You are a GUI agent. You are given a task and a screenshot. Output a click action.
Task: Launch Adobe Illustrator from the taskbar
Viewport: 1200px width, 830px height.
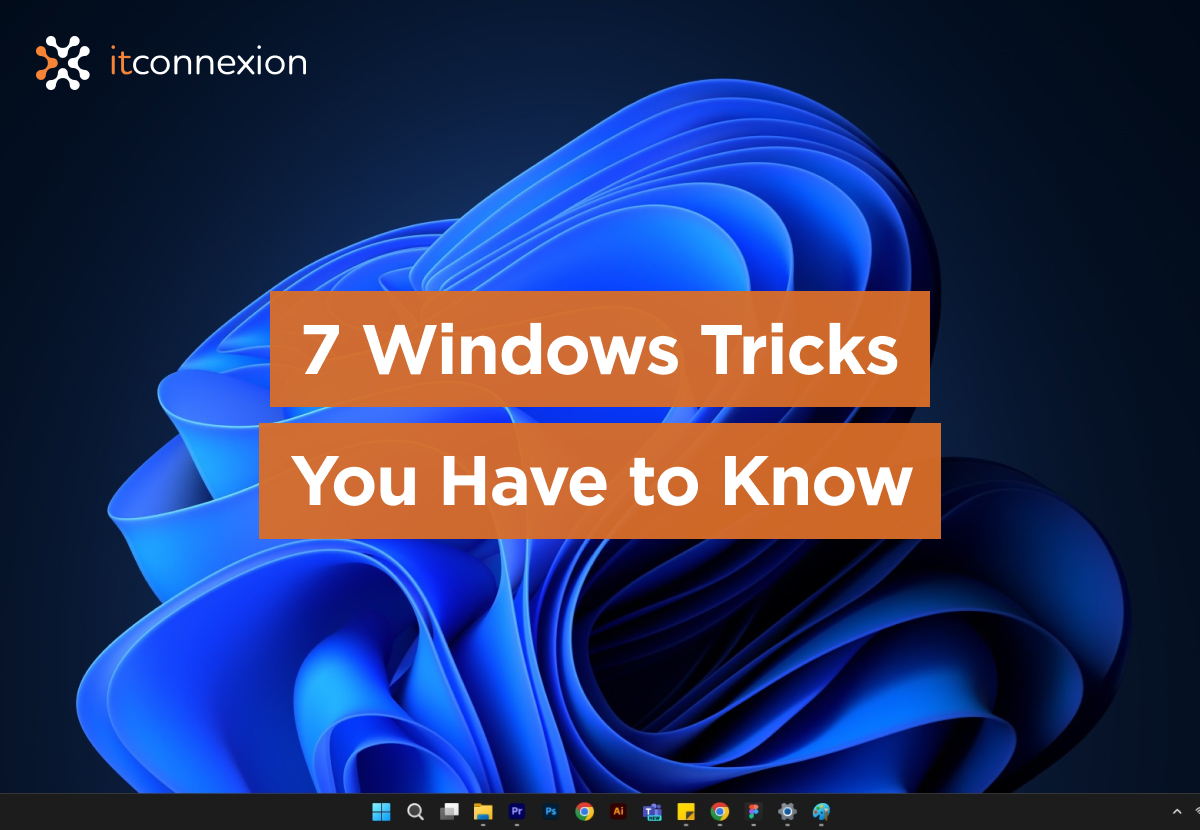[x=617, y=812]
